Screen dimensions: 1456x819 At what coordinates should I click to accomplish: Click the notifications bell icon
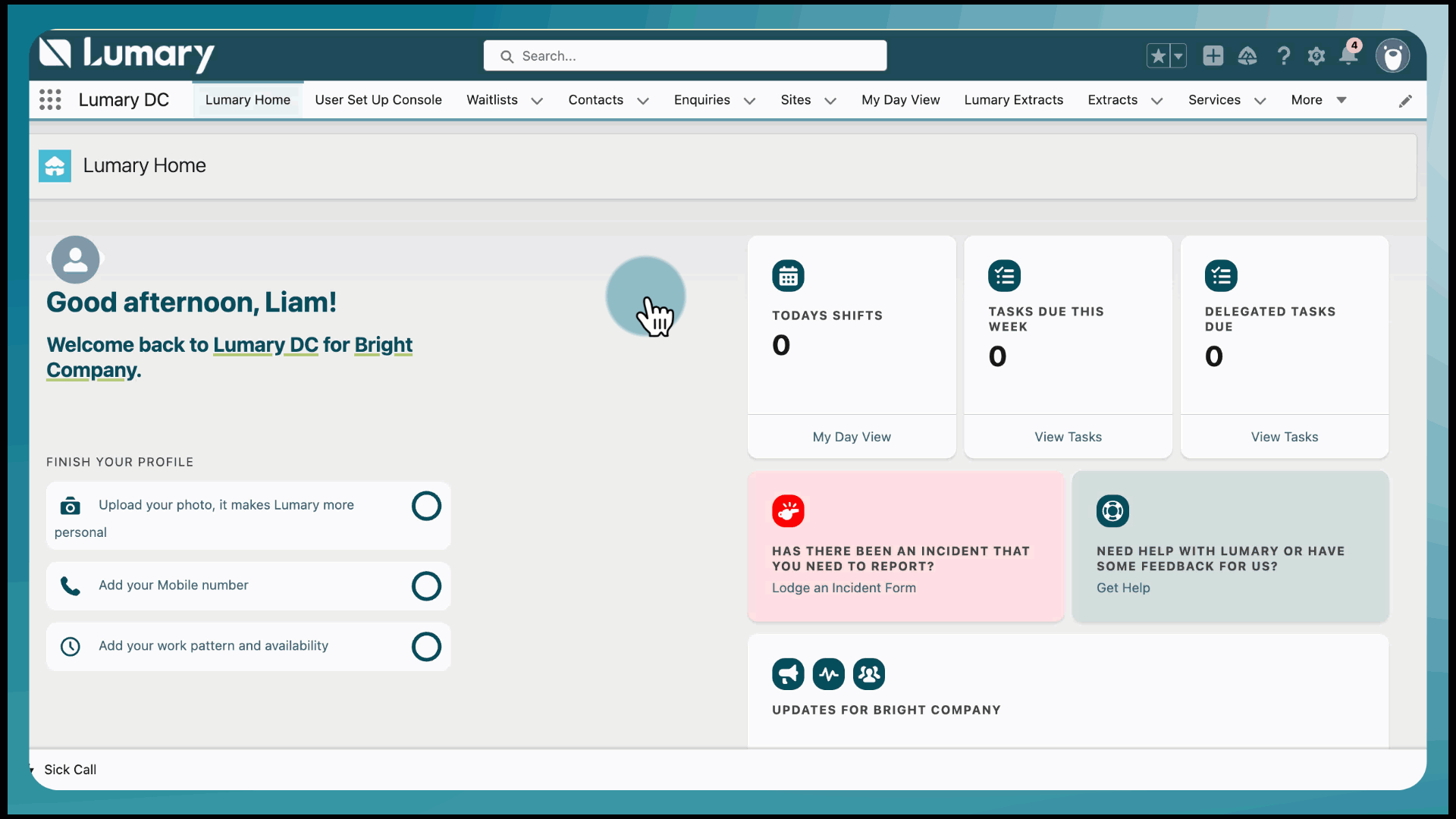[1348, 56]
